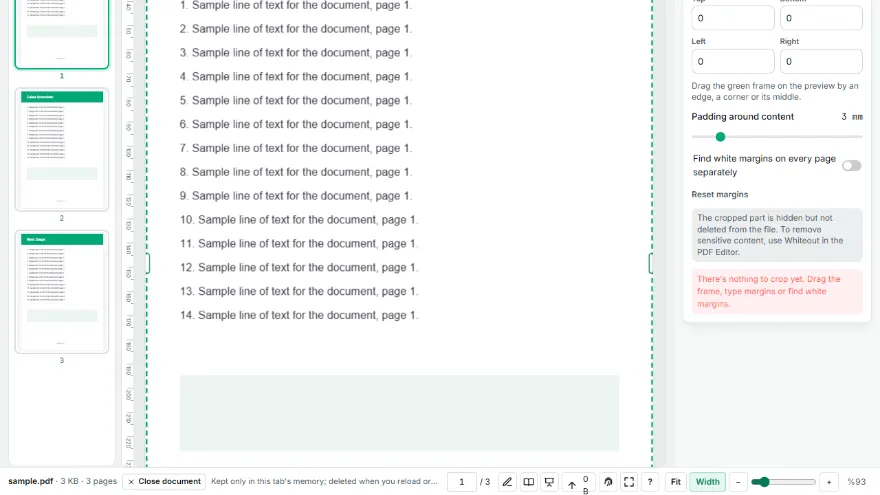Click the 3 mm padding value
880x495 pixels.
pos(851,117)
